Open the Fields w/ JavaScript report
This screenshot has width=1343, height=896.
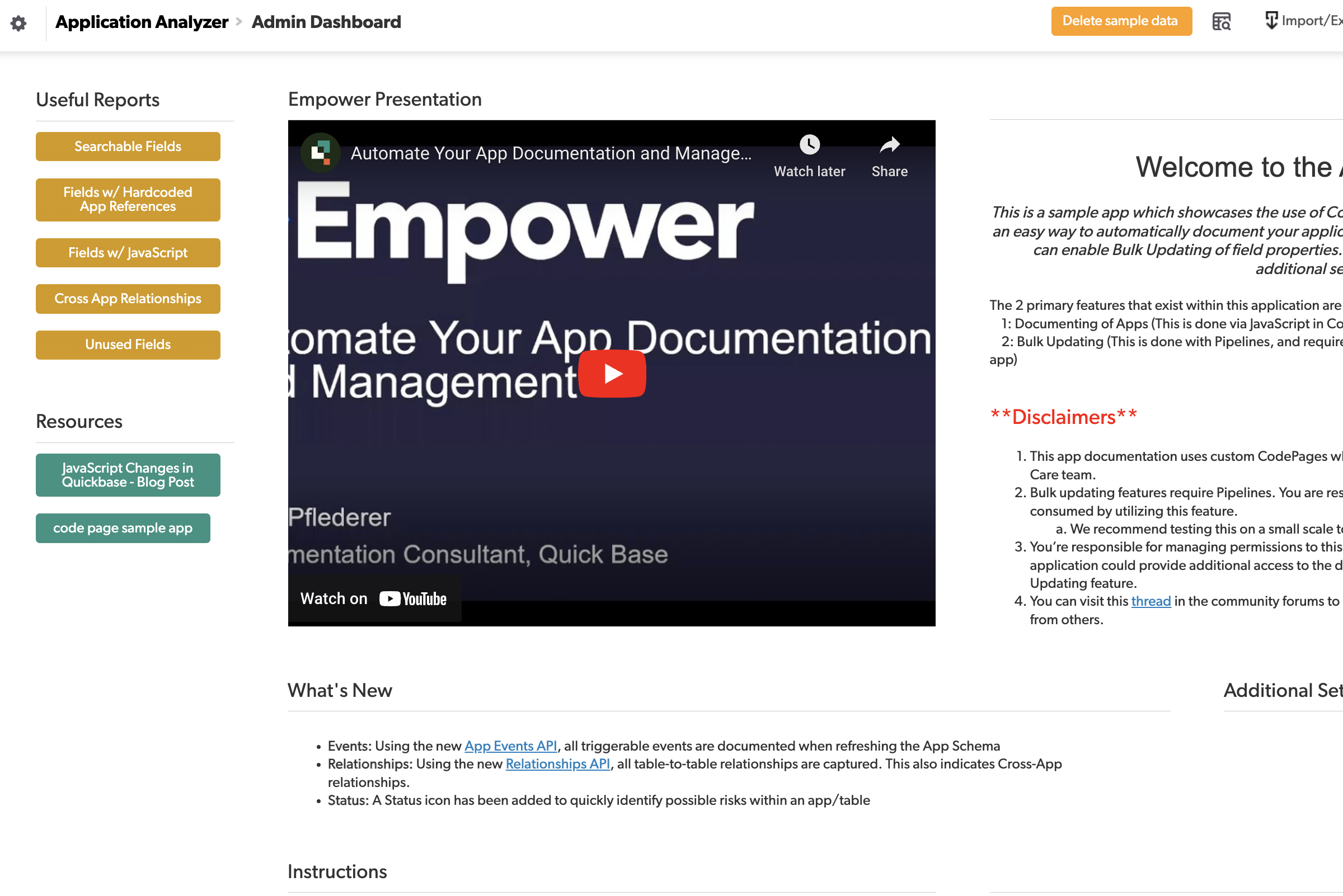tap(128, 253)
